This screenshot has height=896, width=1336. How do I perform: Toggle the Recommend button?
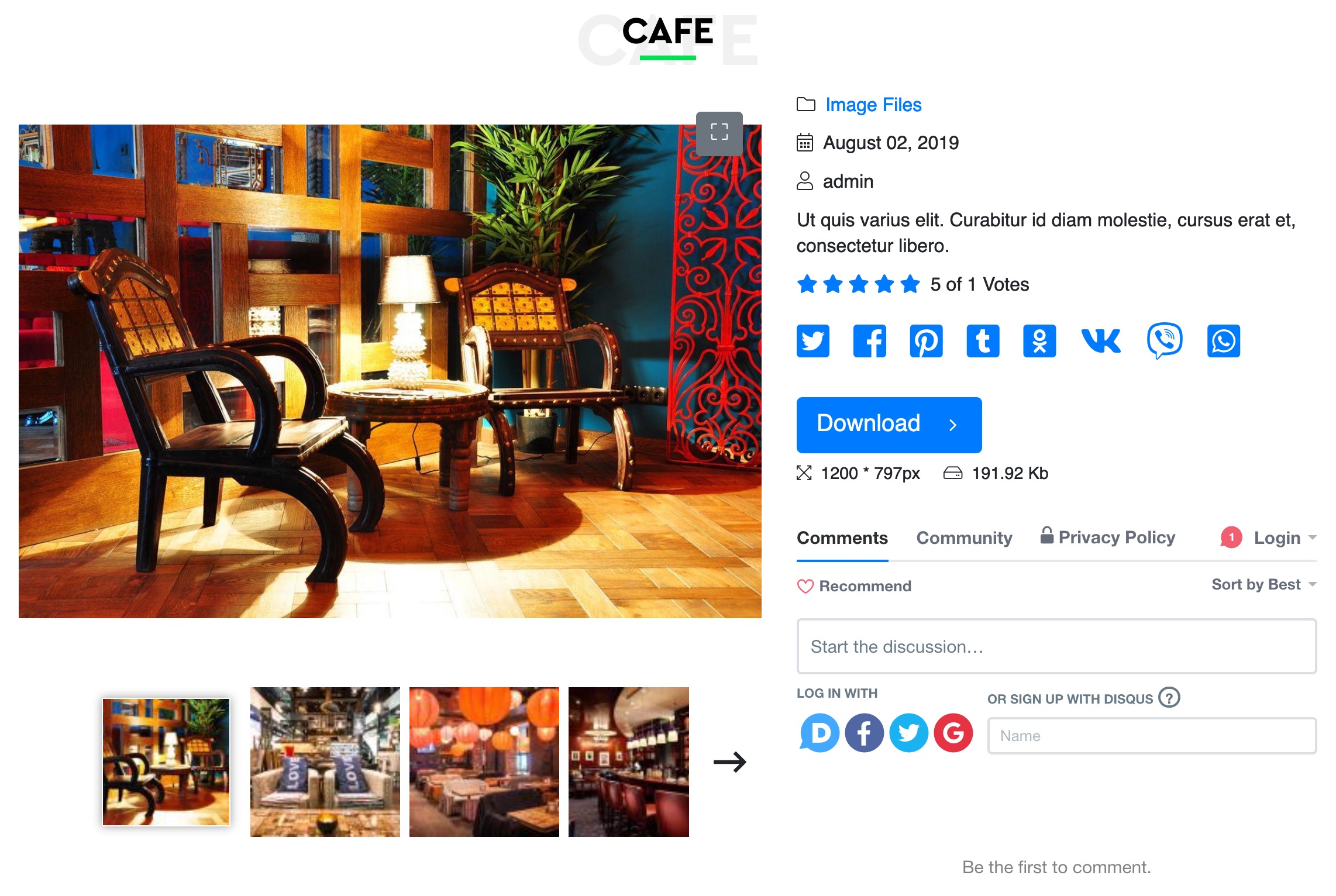pos(854,586)
